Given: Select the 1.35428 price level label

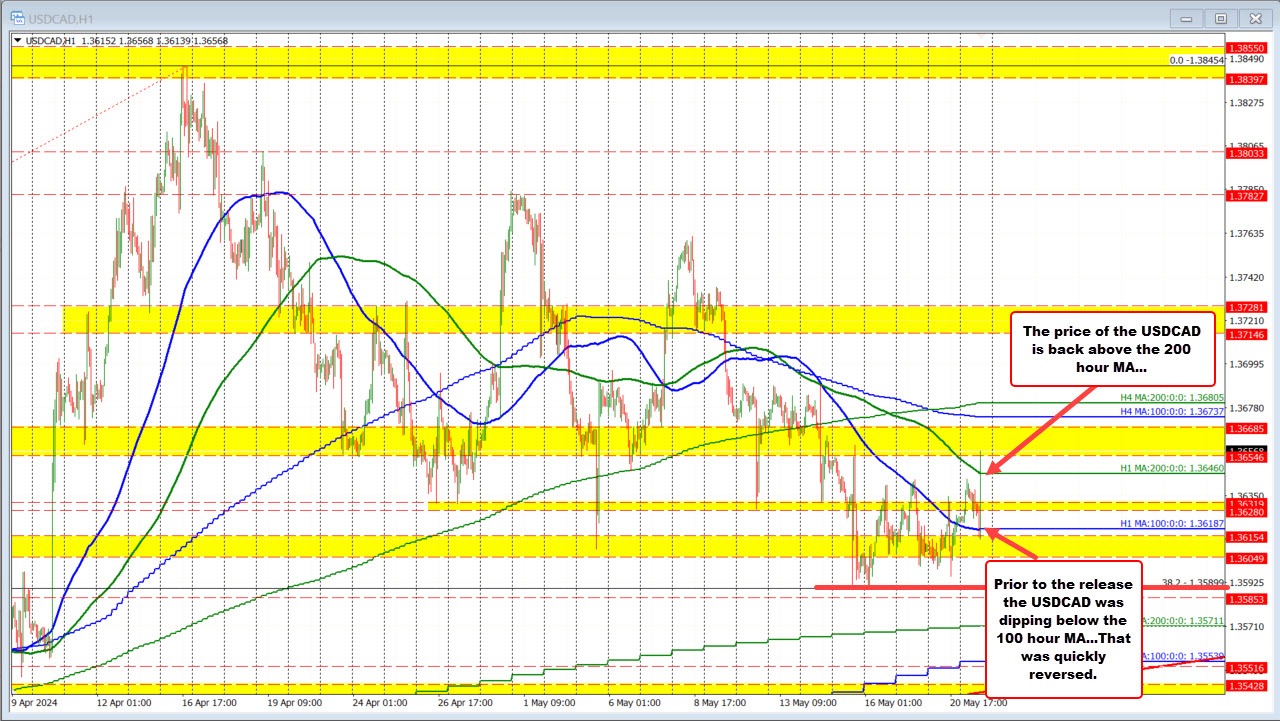Looking at the screenshot, I should (x=1249, y=685).
